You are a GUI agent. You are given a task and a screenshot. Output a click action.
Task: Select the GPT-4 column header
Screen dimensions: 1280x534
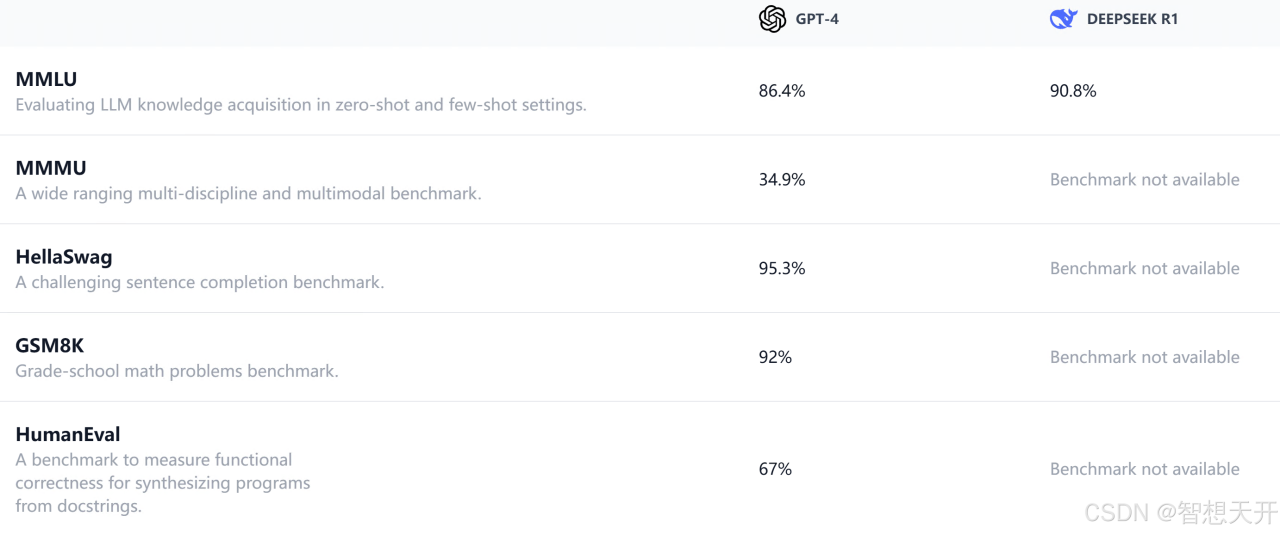(817, 19)
